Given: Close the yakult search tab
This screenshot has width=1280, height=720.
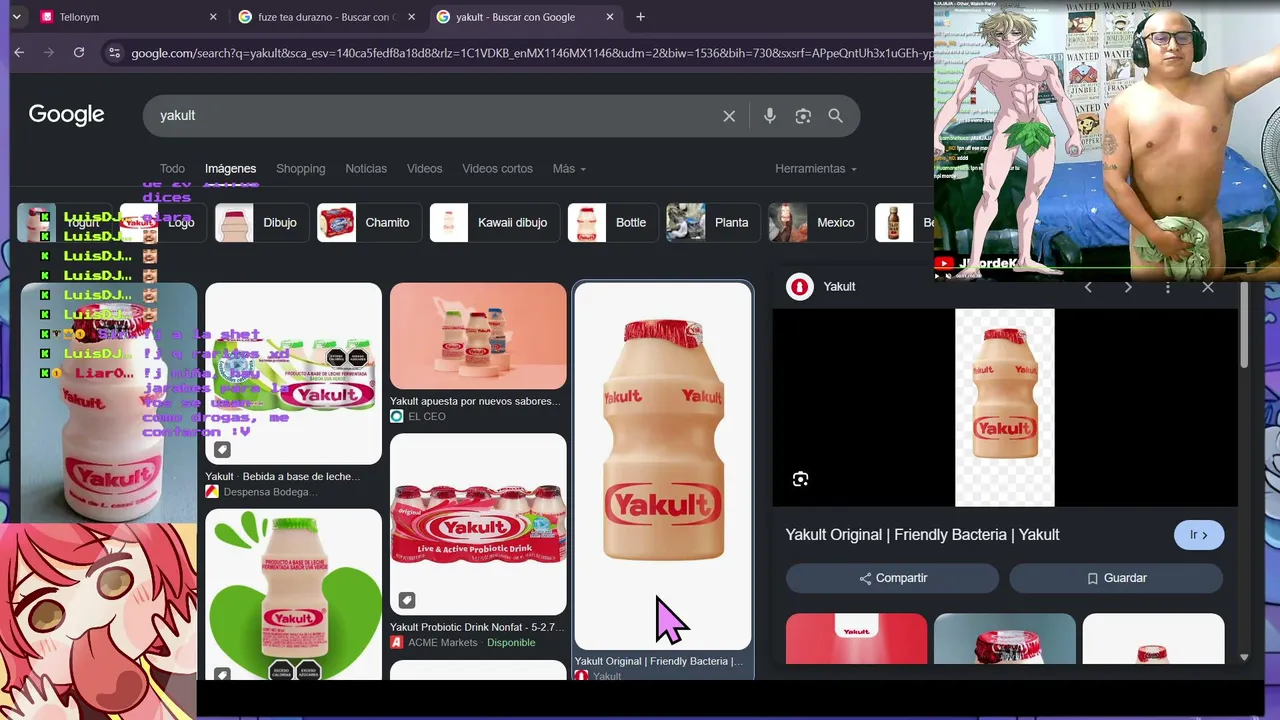Looking at the screenshot, I should (610, 17).
